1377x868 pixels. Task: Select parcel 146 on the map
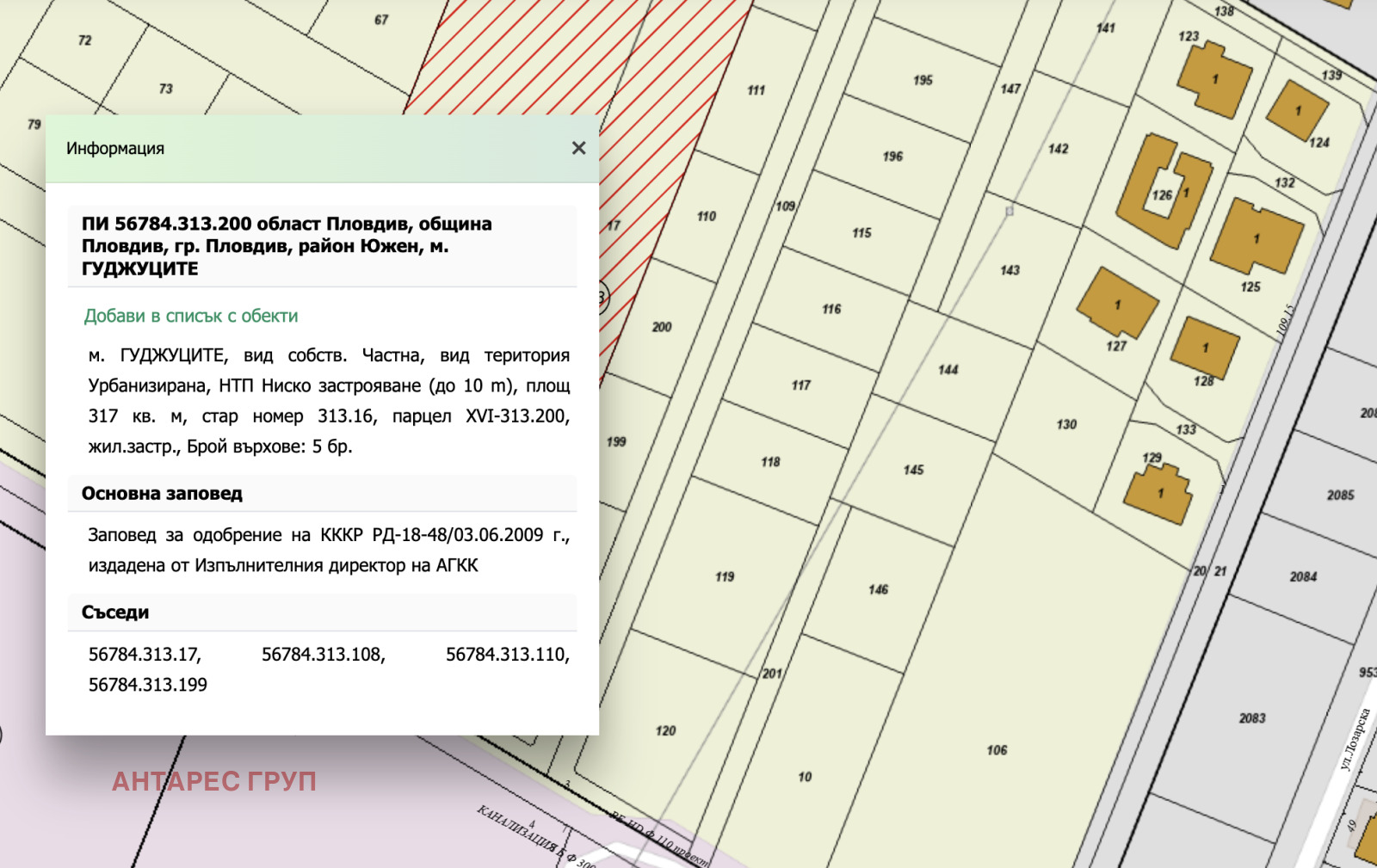(878, 589)
